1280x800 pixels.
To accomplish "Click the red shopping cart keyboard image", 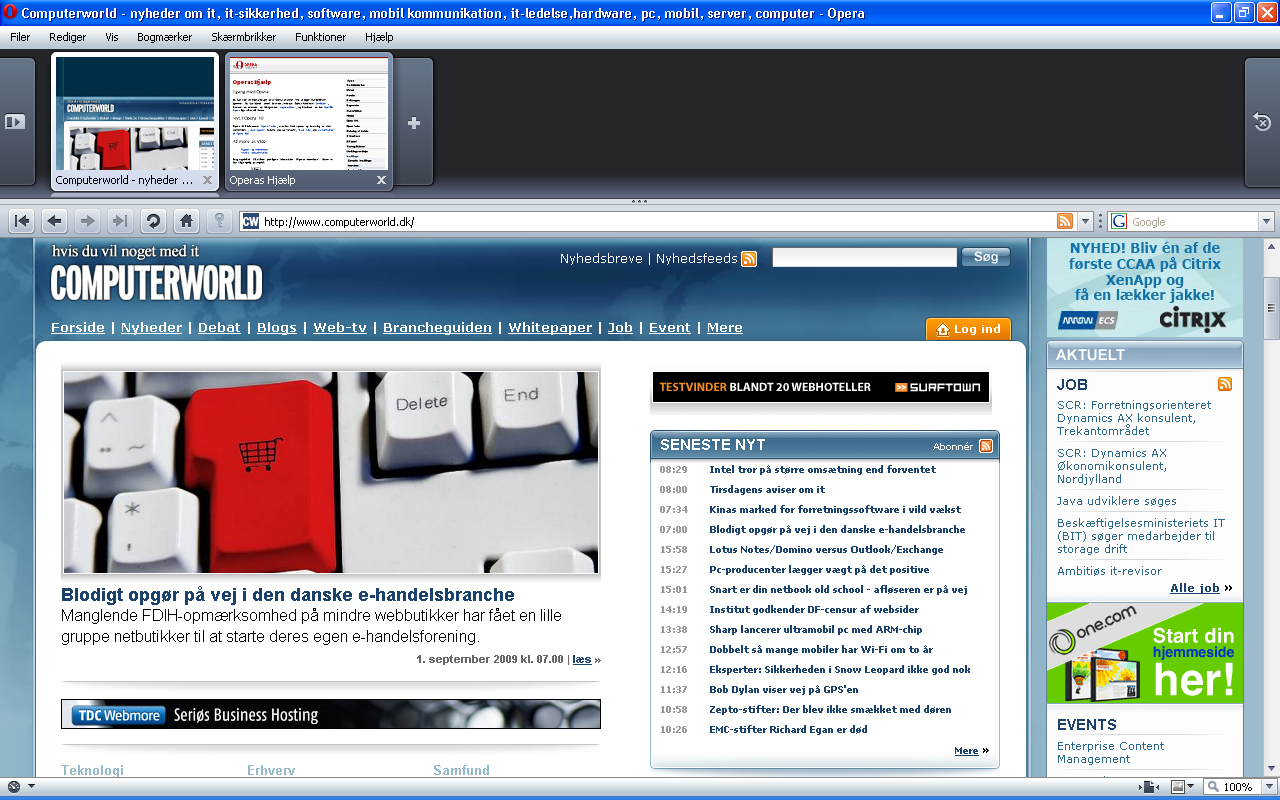I will click(x=331, y=472).
